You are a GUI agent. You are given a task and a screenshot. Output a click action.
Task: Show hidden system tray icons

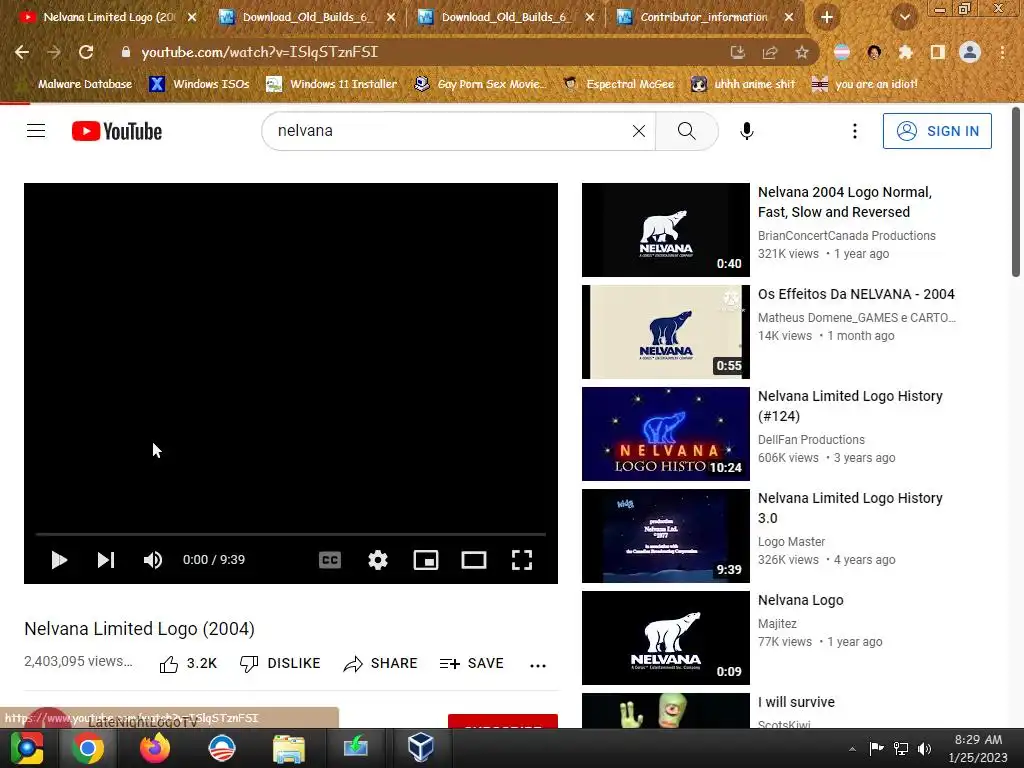(x=852, y=749)
